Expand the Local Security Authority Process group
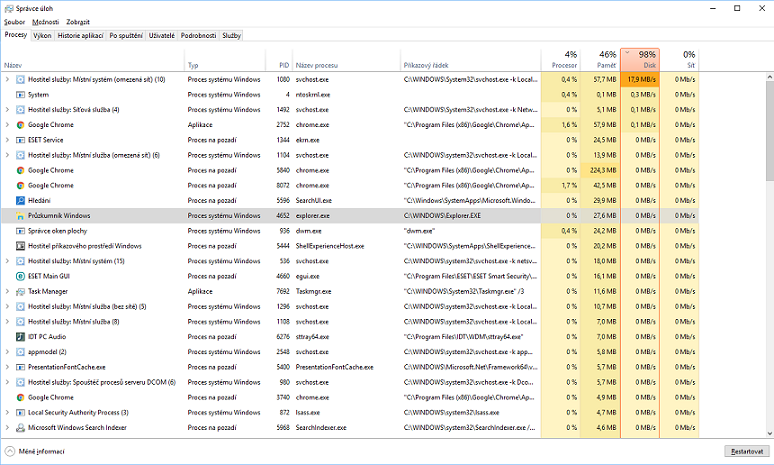 [8, 412]
